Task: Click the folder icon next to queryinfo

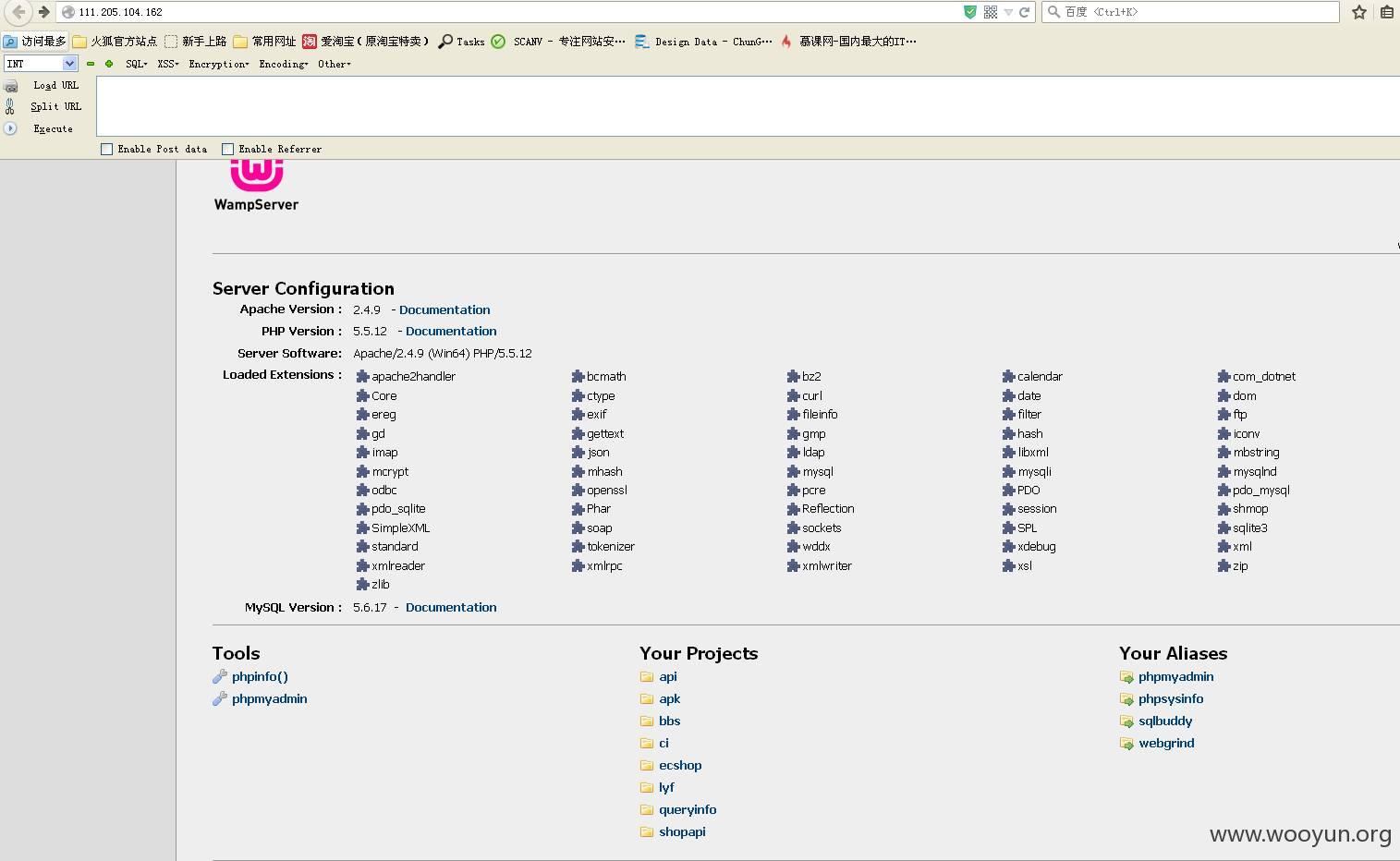Action: click(647, 809)
